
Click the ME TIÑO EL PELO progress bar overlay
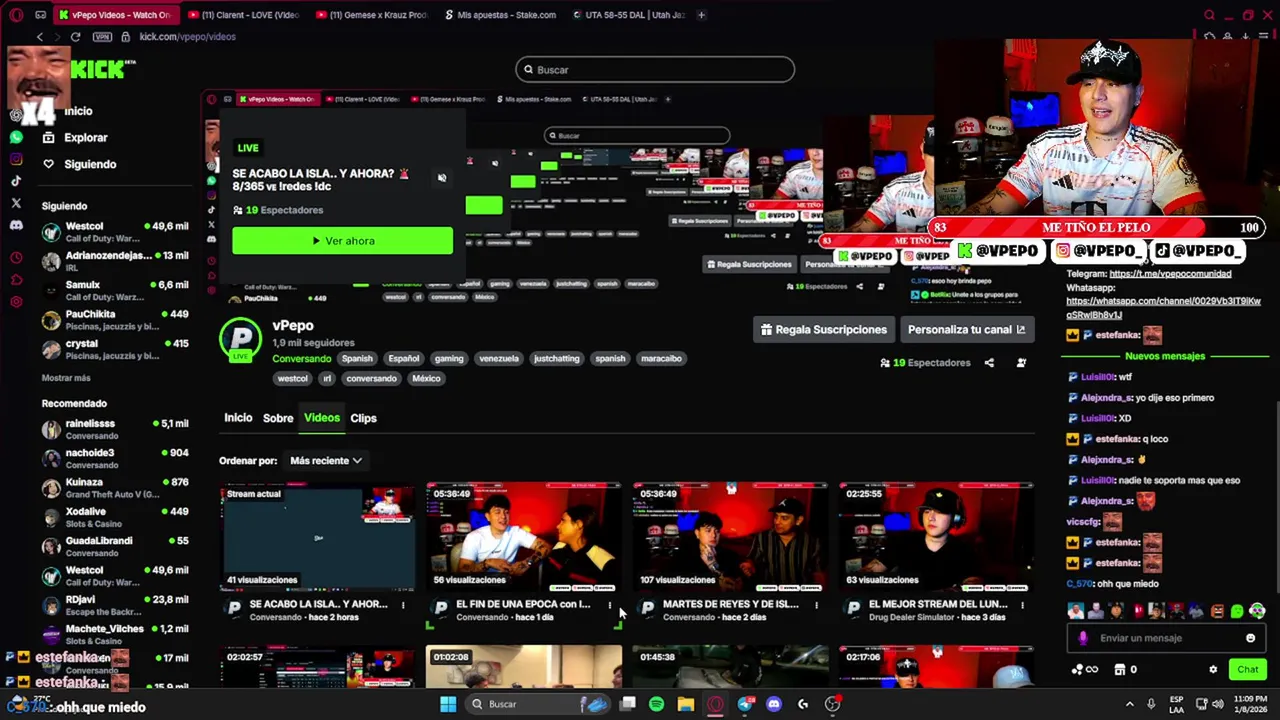(1096, 228)
